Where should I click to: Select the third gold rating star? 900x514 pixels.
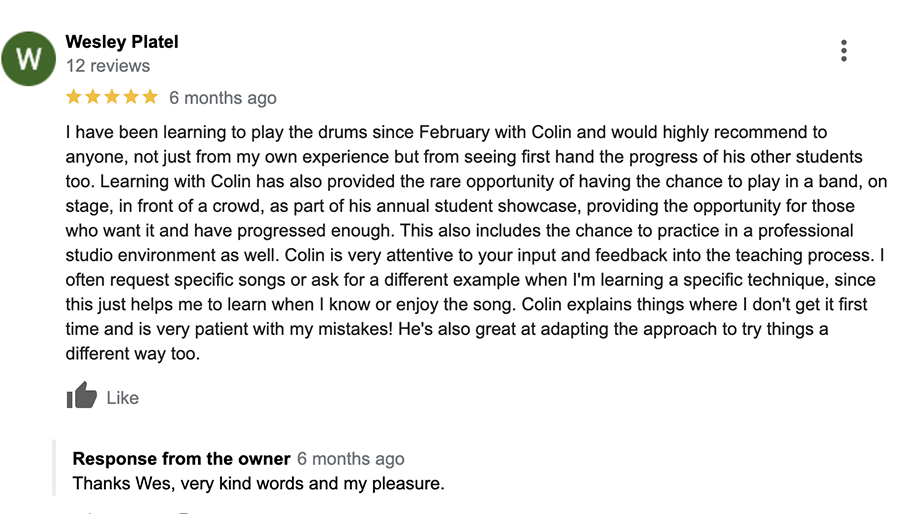click(x=112, y=96)
